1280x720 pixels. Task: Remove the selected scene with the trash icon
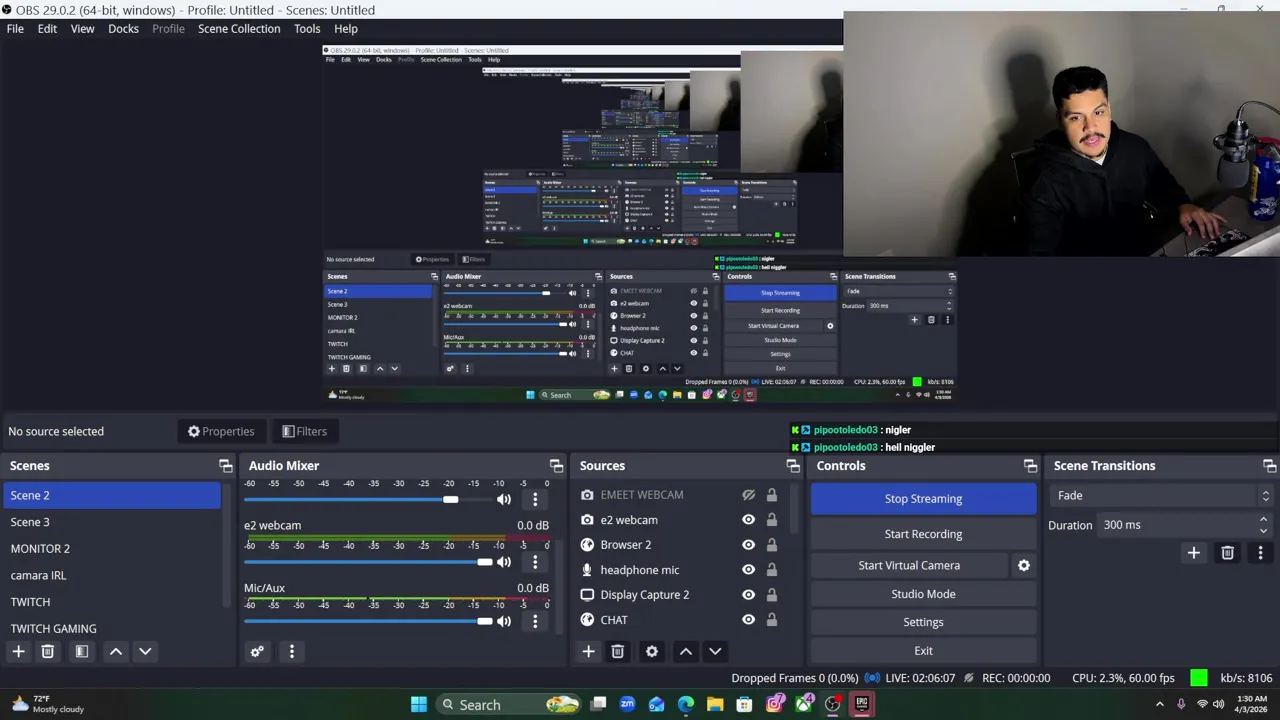(47, 651)
